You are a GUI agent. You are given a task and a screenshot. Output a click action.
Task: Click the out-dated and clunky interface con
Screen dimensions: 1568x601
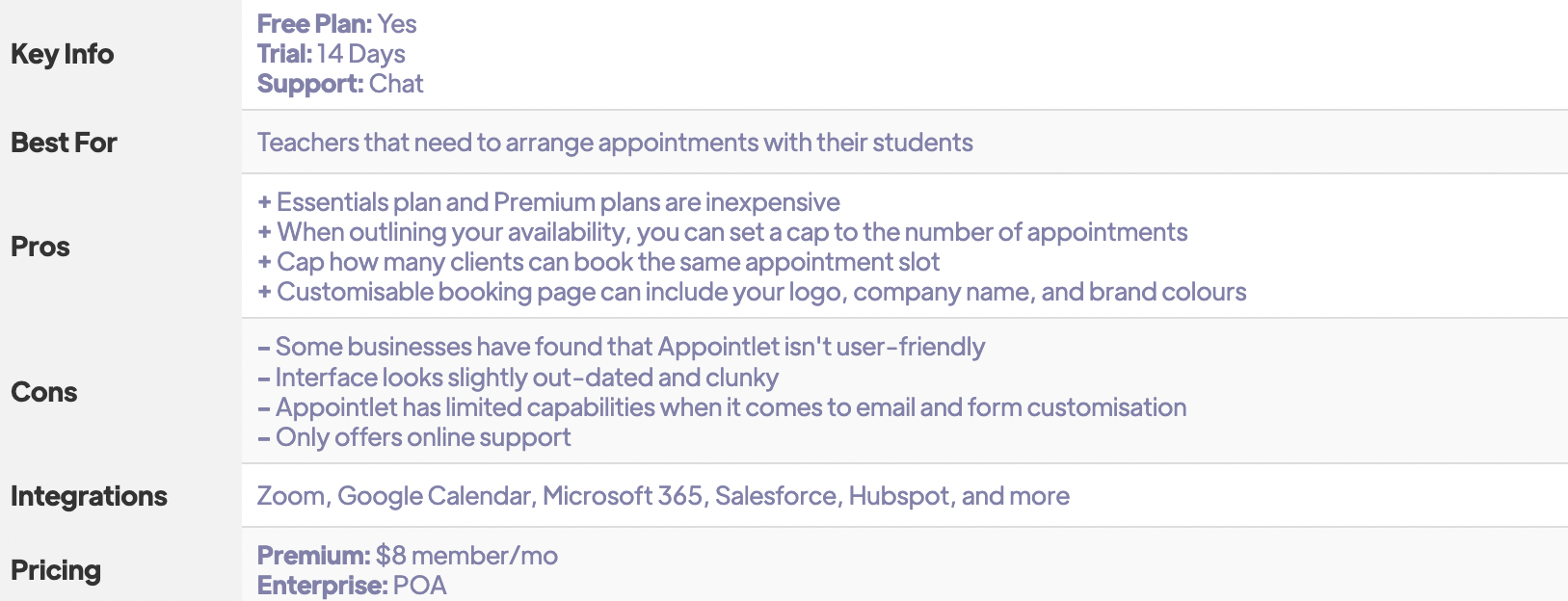click(518, 378)
